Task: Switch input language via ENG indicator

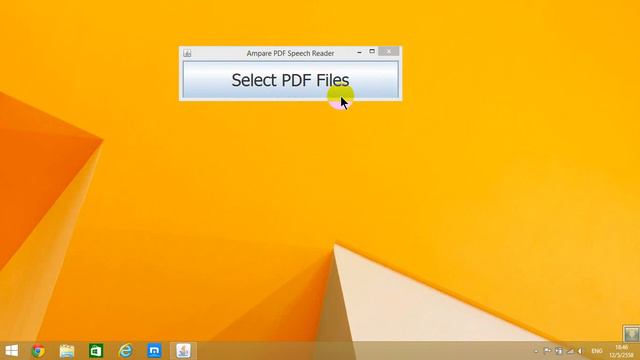Action: pyautogui.click(x=597, y=351)
